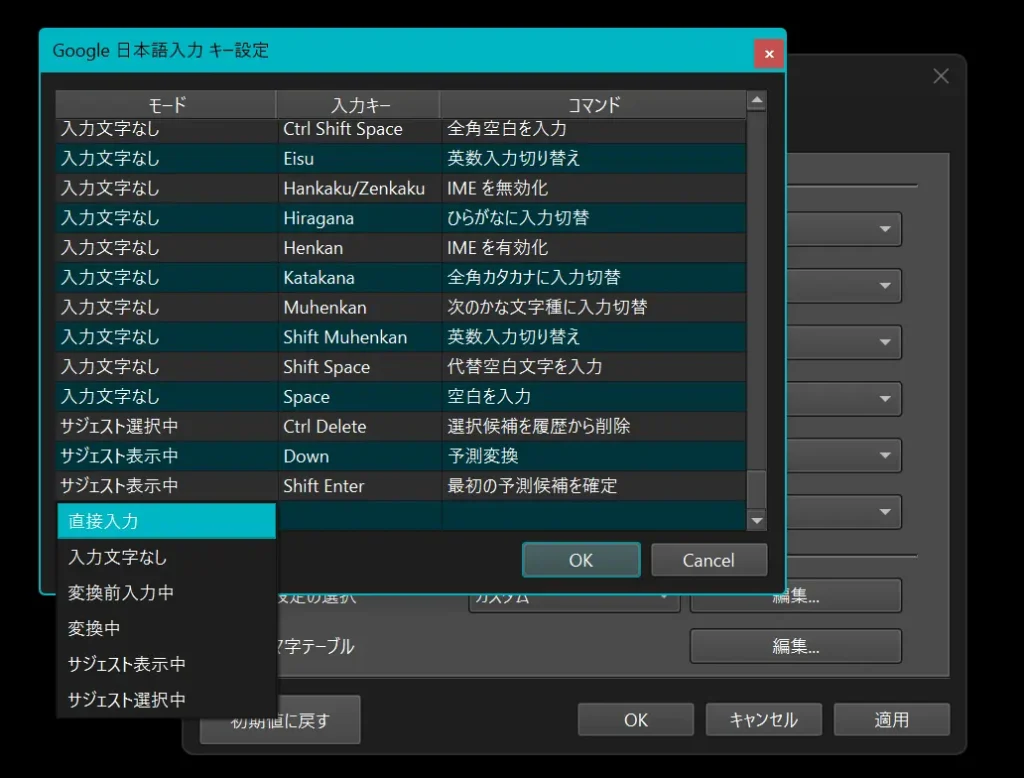This screenshot has width=1024, height=778.
Task: Click キャンセル in the background window
Action: coord(763,720)
